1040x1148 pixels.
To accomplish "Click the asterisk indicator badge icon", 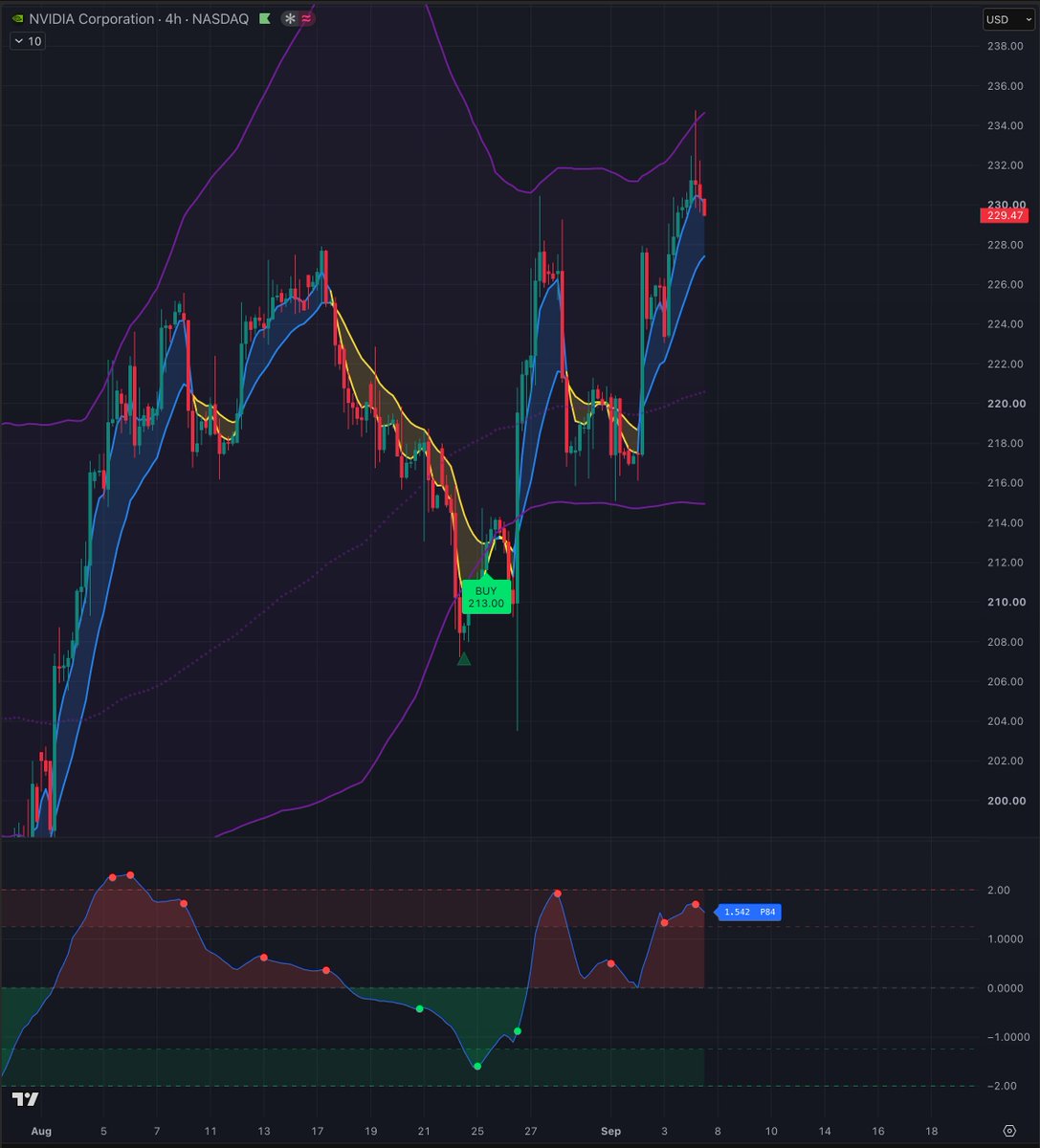I will [288, 19].
